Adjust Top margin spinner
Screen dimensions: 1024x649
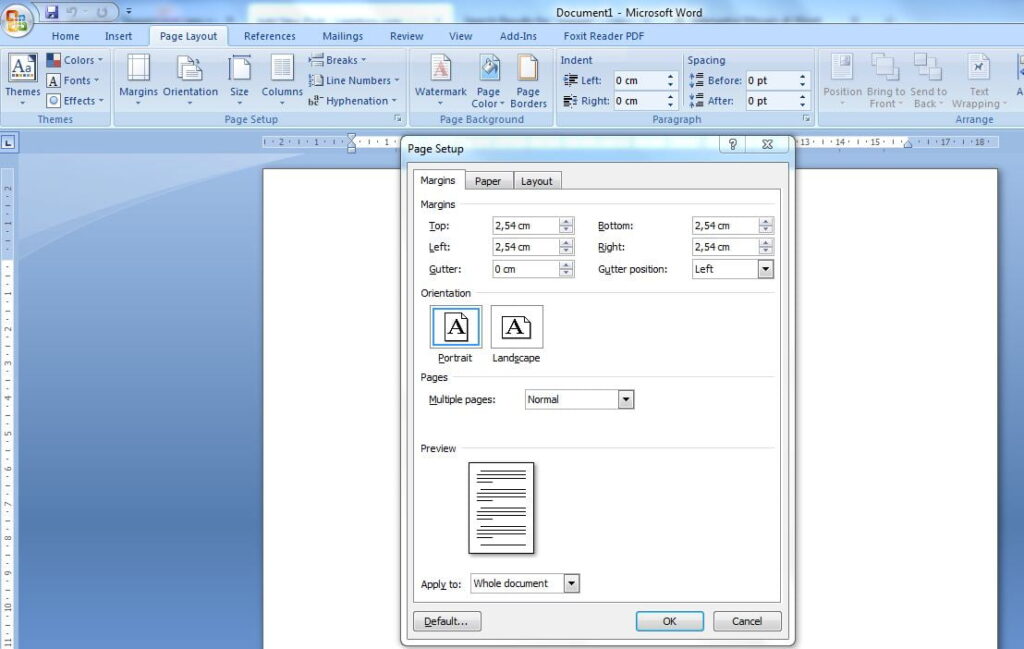[x=566, y=225]
